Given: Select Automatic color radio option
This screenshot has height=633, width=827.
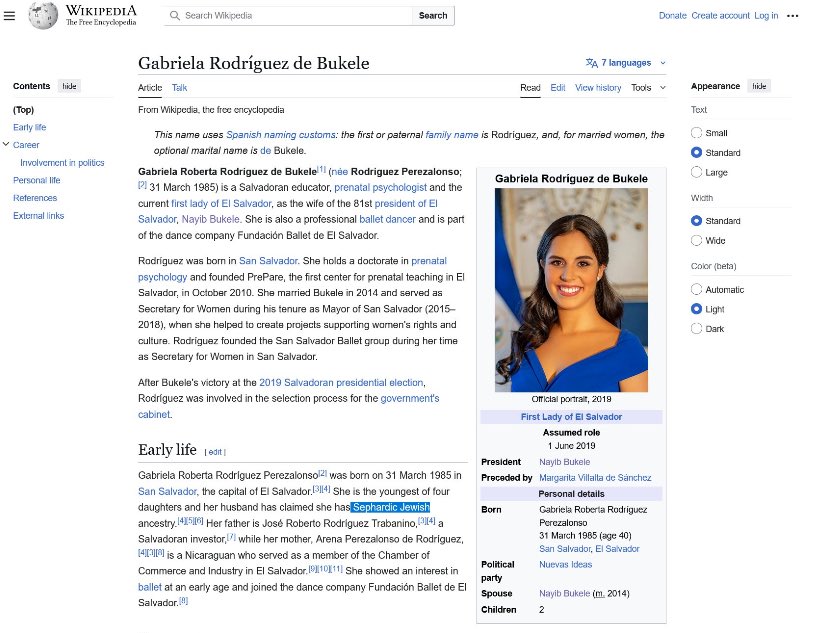Looking at the screenshot, I should (697, 290).
